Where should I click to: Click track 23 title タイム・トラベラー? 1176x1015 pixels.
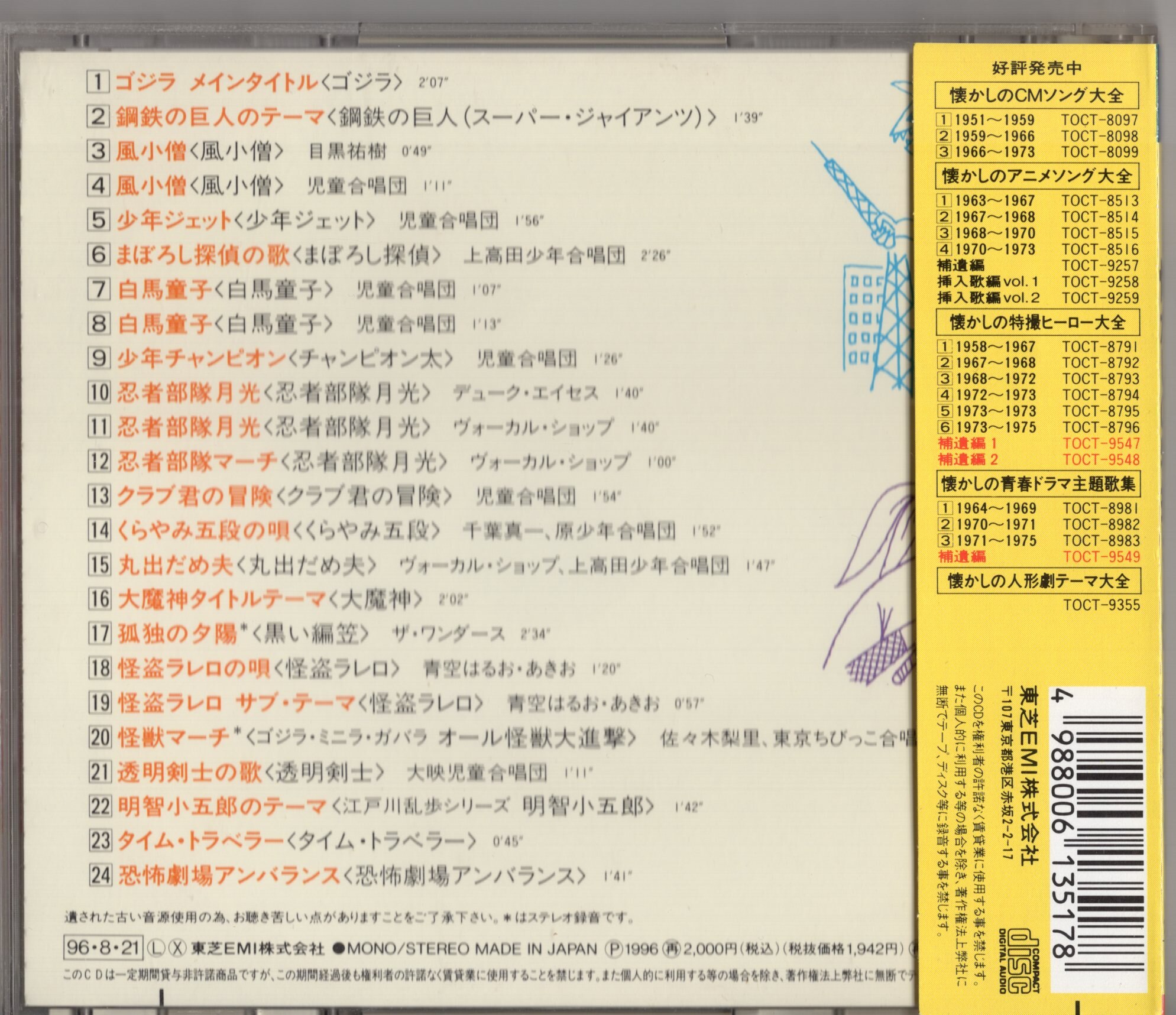pos(201,841)
